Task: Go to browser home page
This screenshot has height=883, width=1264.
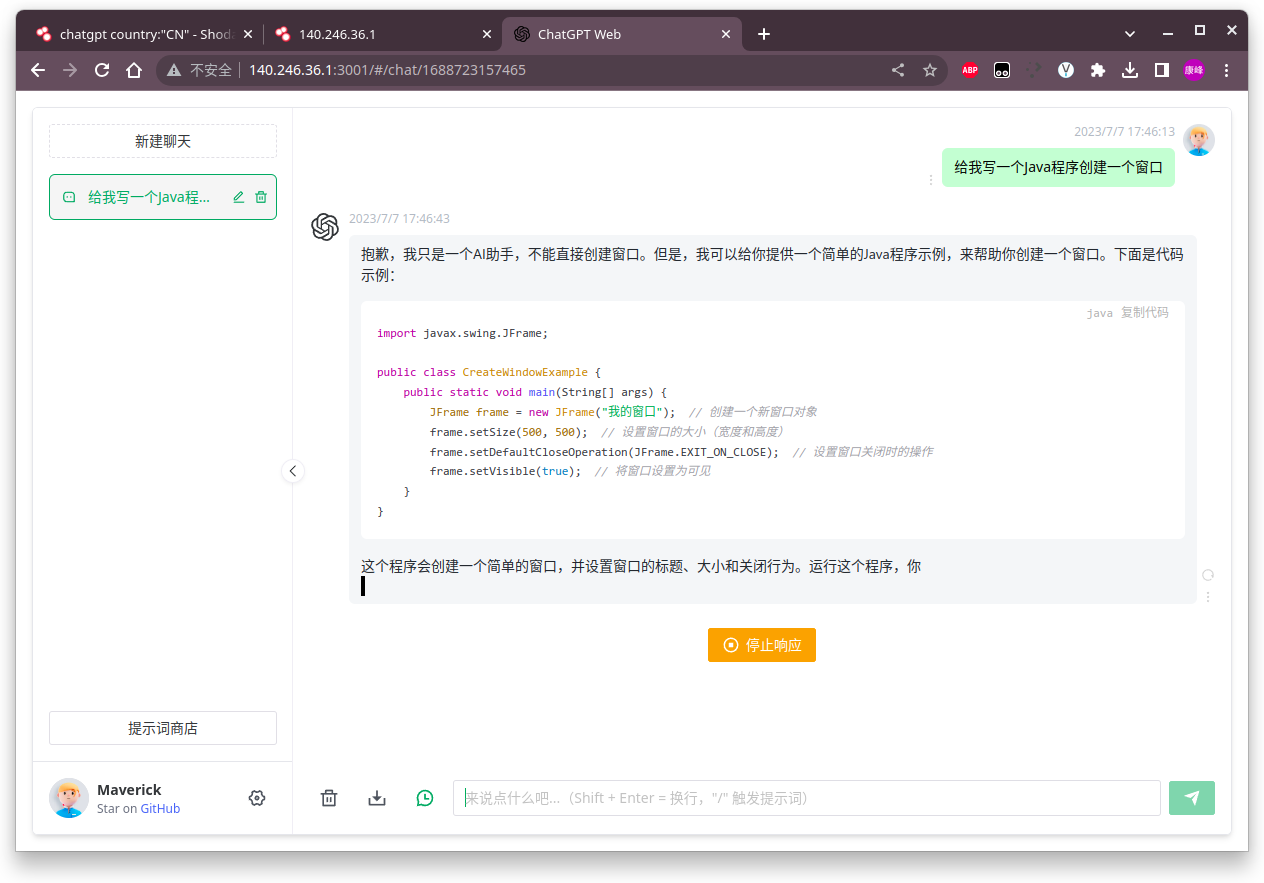Action: 134,70
